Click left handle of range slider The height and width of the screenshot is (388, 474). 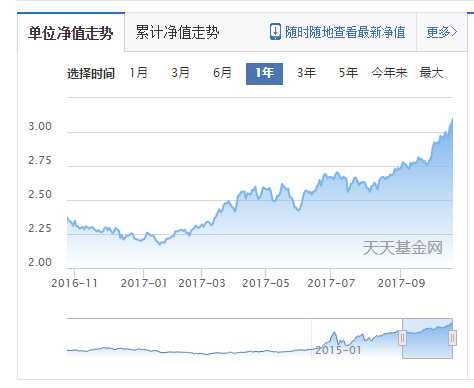(x=403, y=338)
